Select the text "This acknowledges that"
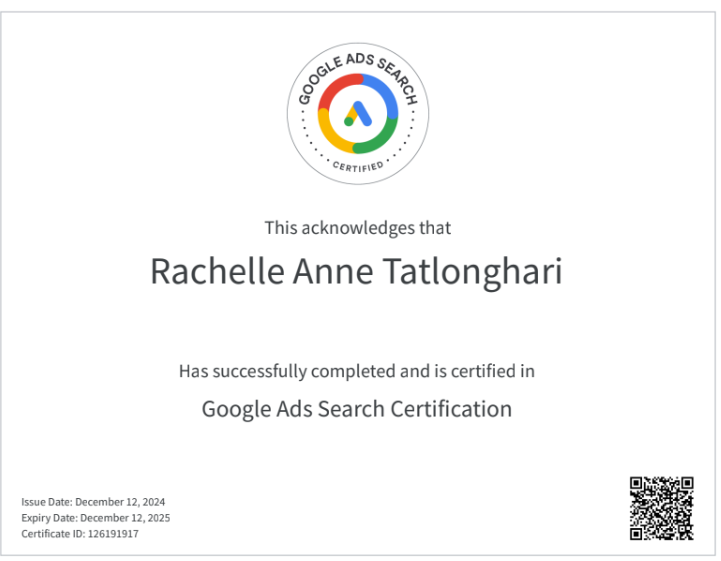This screenshot has width=721, height=561. coord(358,228)
